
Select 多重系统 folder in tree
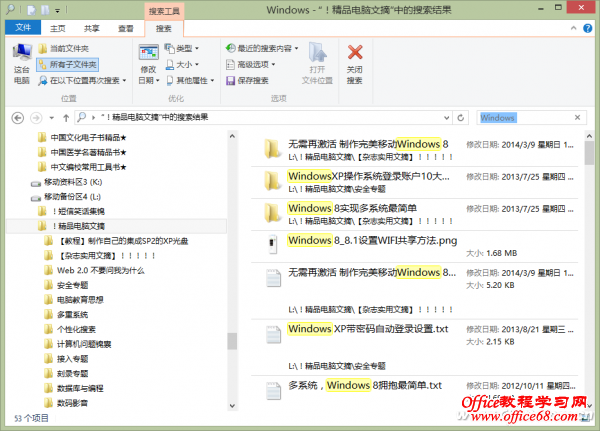point(67,315)
